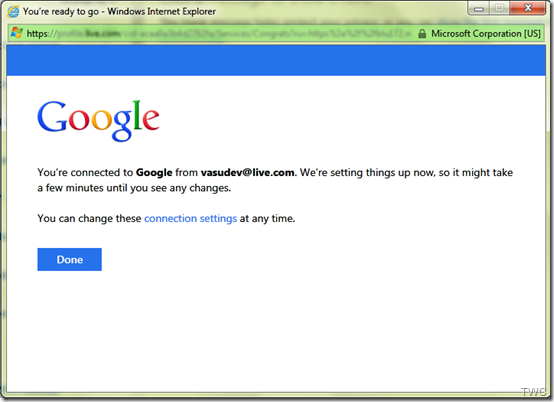Image resolution: width=554 pixels, height=402 pixels.
Task: Click the Windows Live favicon beside the URL
Action: pos(17,33)
